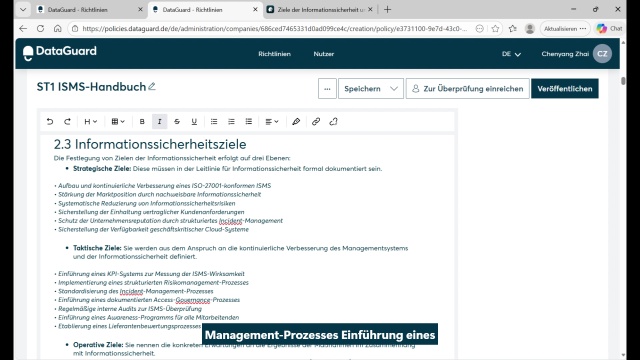Click the heading 2.3 Informationssicherheitsziele
Viewport: 640px width, 360px height.
(x=150, y=144)
